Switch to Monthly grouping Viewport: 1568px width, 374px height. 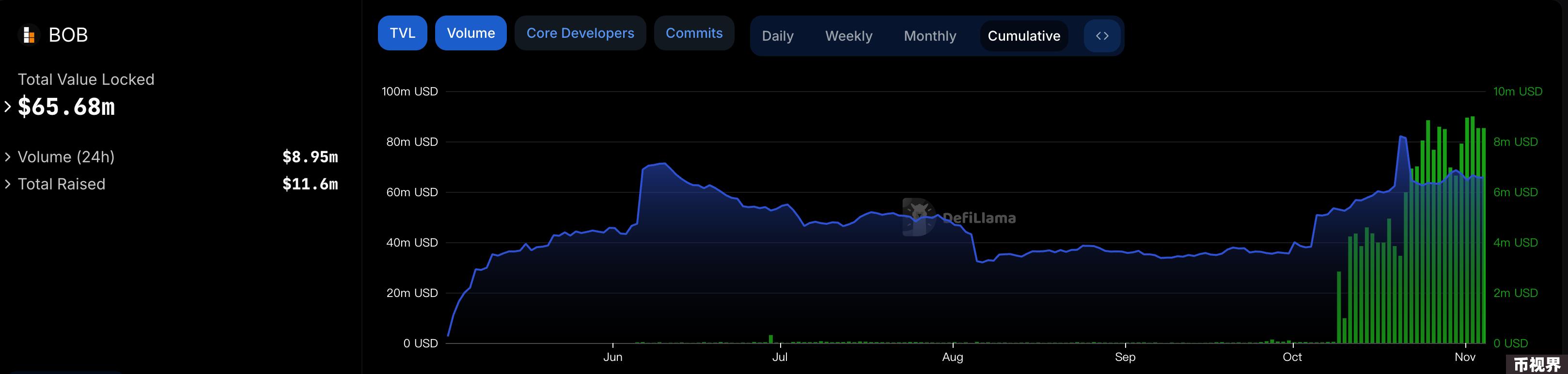click(x=929, y=36)
